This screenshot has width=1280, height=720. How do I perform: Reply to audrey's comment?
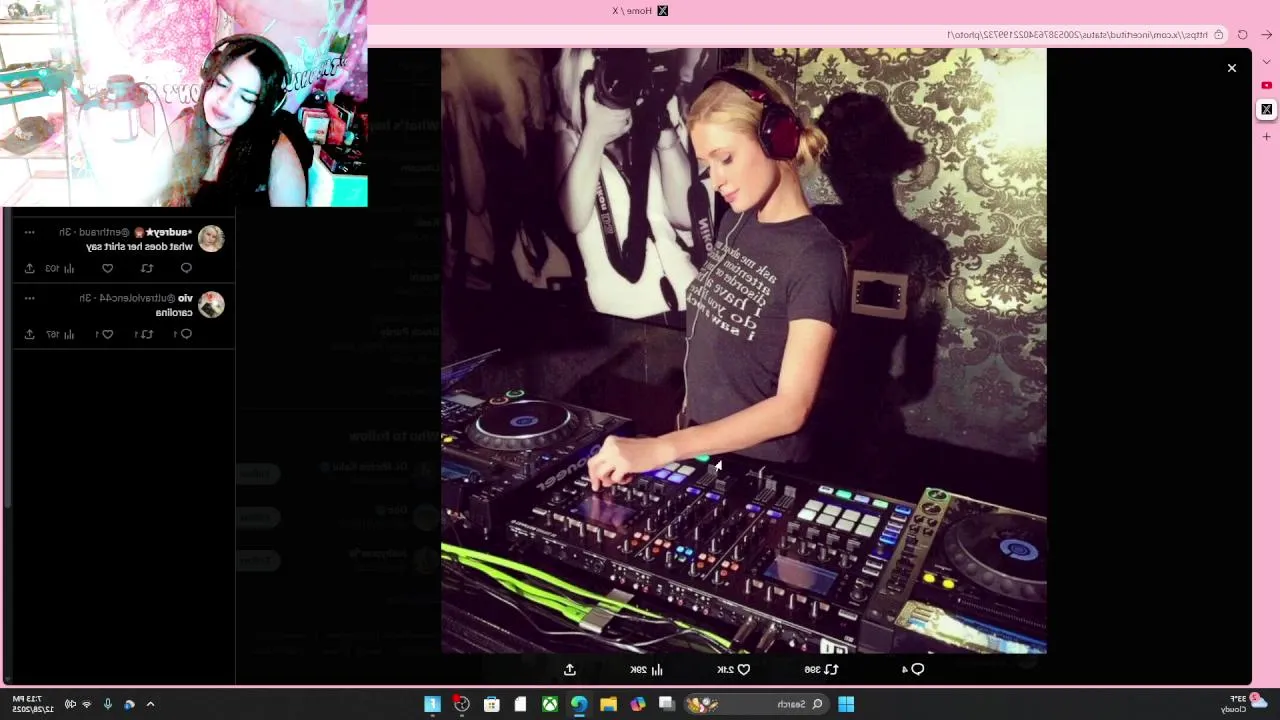pos(186,268)
